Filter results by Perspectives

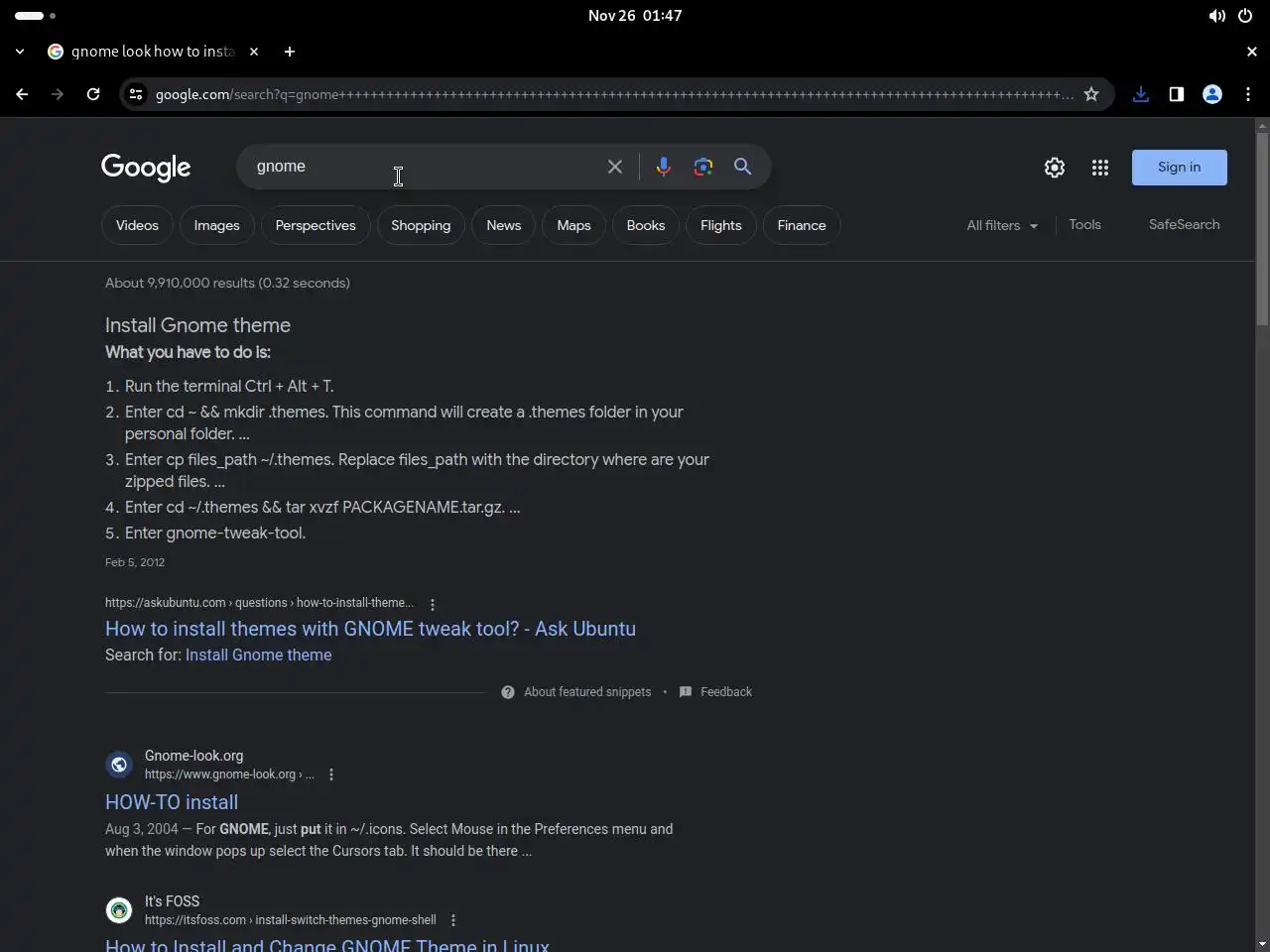pyautogui.click(x=316, y=225)
